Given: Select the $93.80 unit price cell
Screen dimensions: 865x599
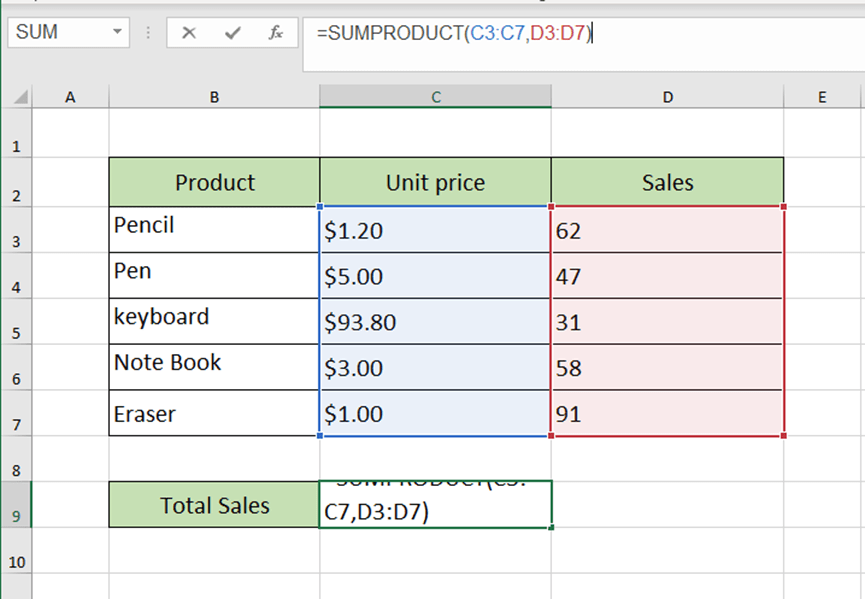Looking at the screenshot, I should [435, 322].
